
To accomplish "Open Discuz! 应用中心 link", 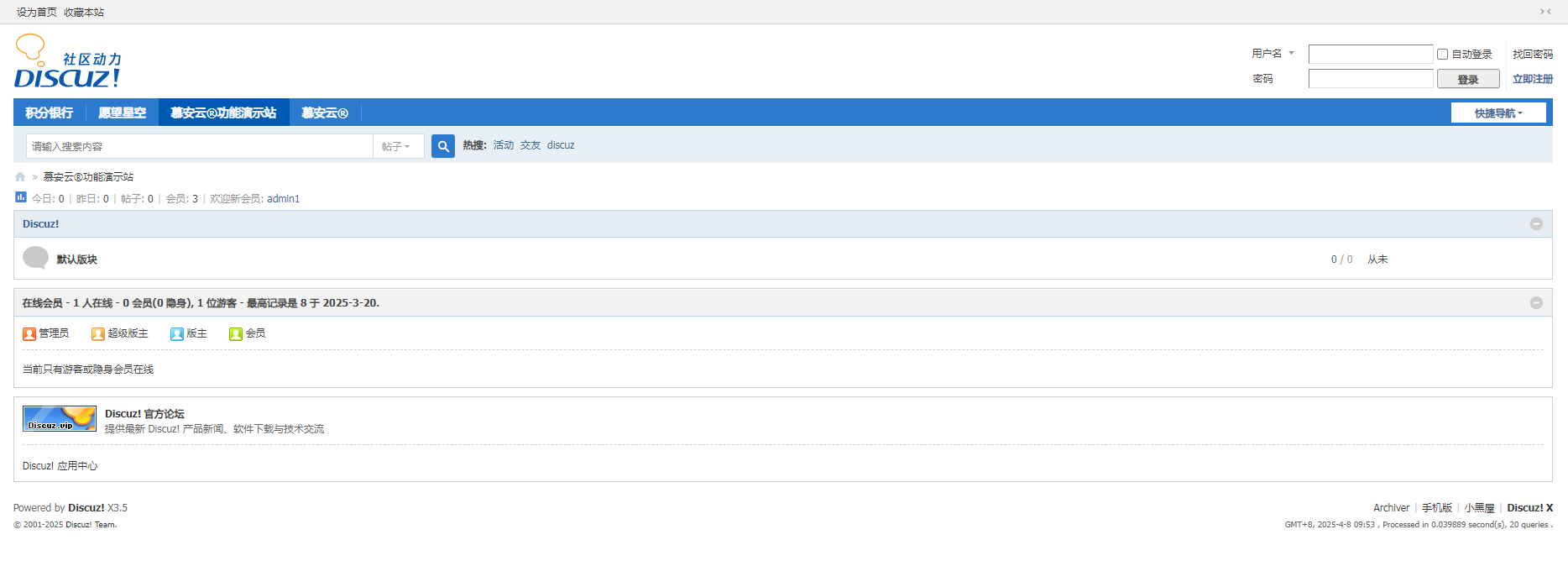I will click(x=60, y=466).
